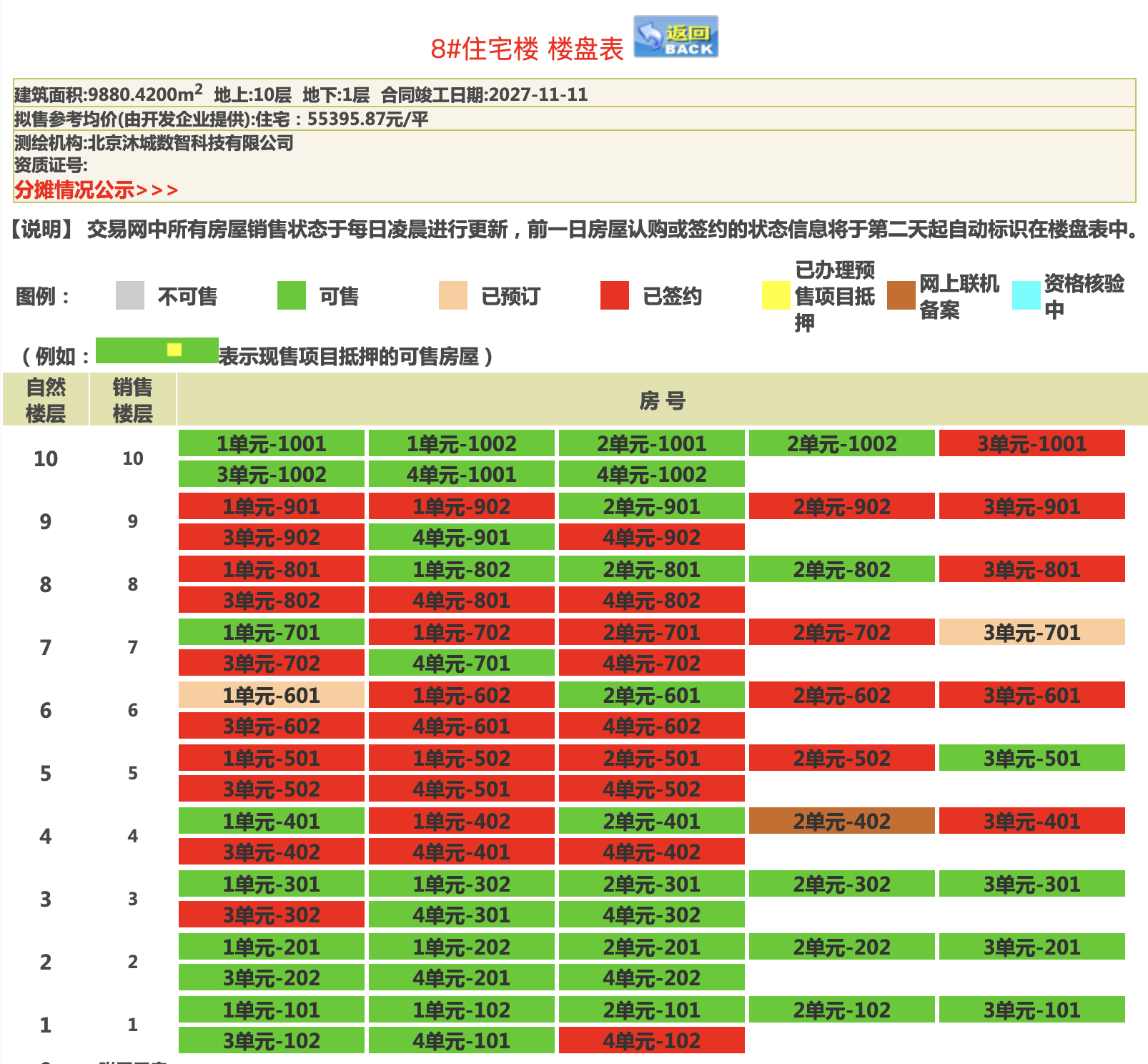This screenshot has width=1148, height=1064.
Task: Select reserved room 1单元-601
Action: pyautogui.click(x=272, y=695)
